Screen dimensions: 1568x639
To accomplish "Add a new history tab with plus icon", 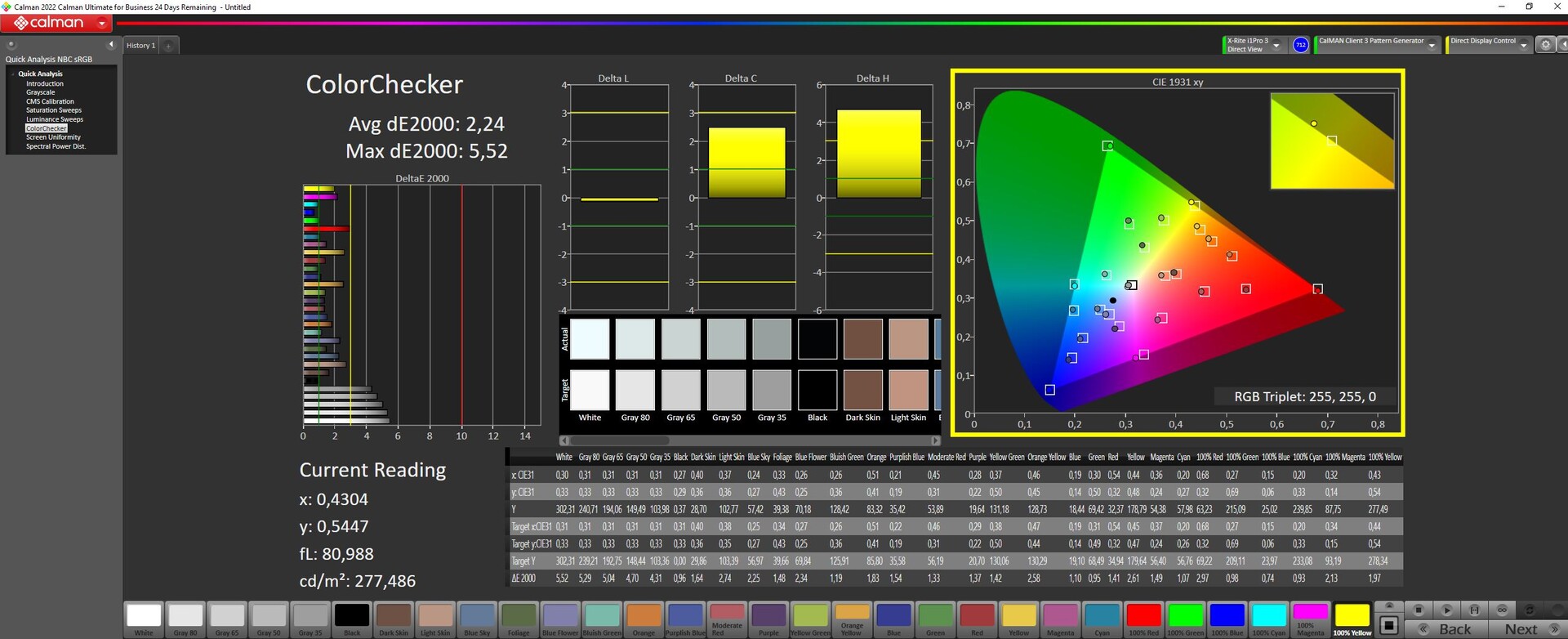I will pyautogui.click(x=168, y=46).
